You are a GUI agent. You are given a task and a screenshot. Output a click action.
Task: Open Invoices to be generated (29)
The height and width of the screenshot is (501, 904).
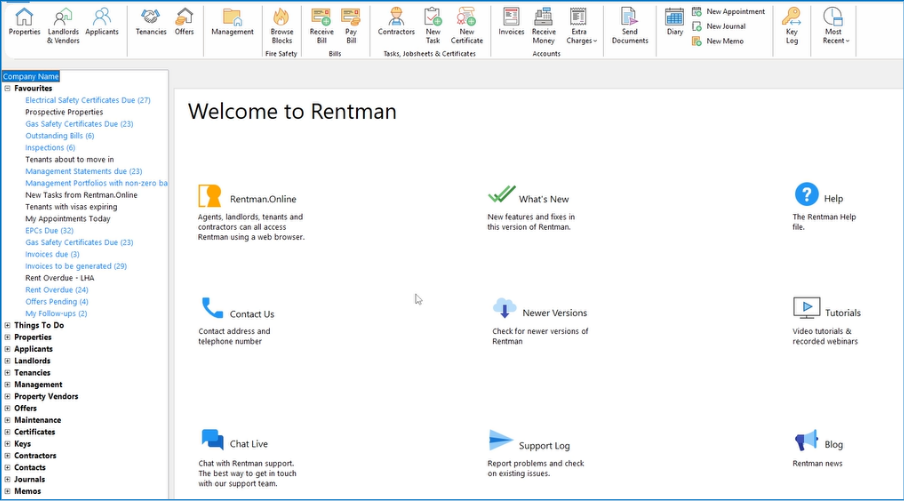pyautogui.click(x=76, y=266)
